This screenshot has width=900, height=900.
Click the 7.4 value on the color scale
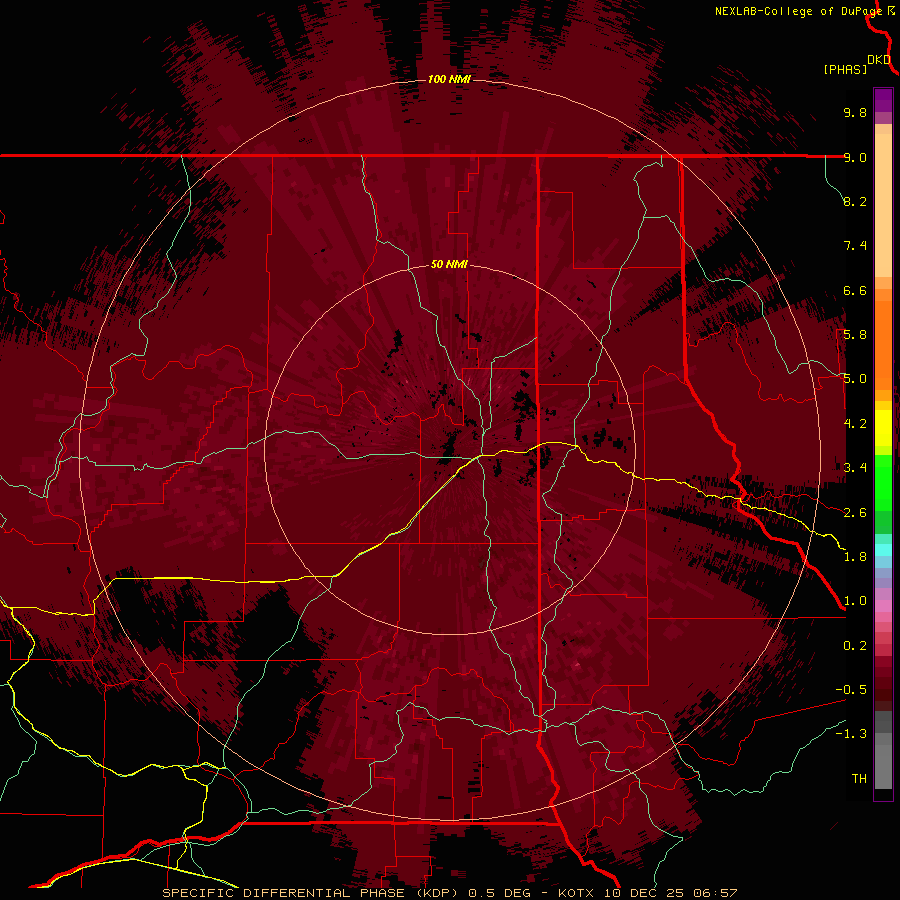point(855,246)
